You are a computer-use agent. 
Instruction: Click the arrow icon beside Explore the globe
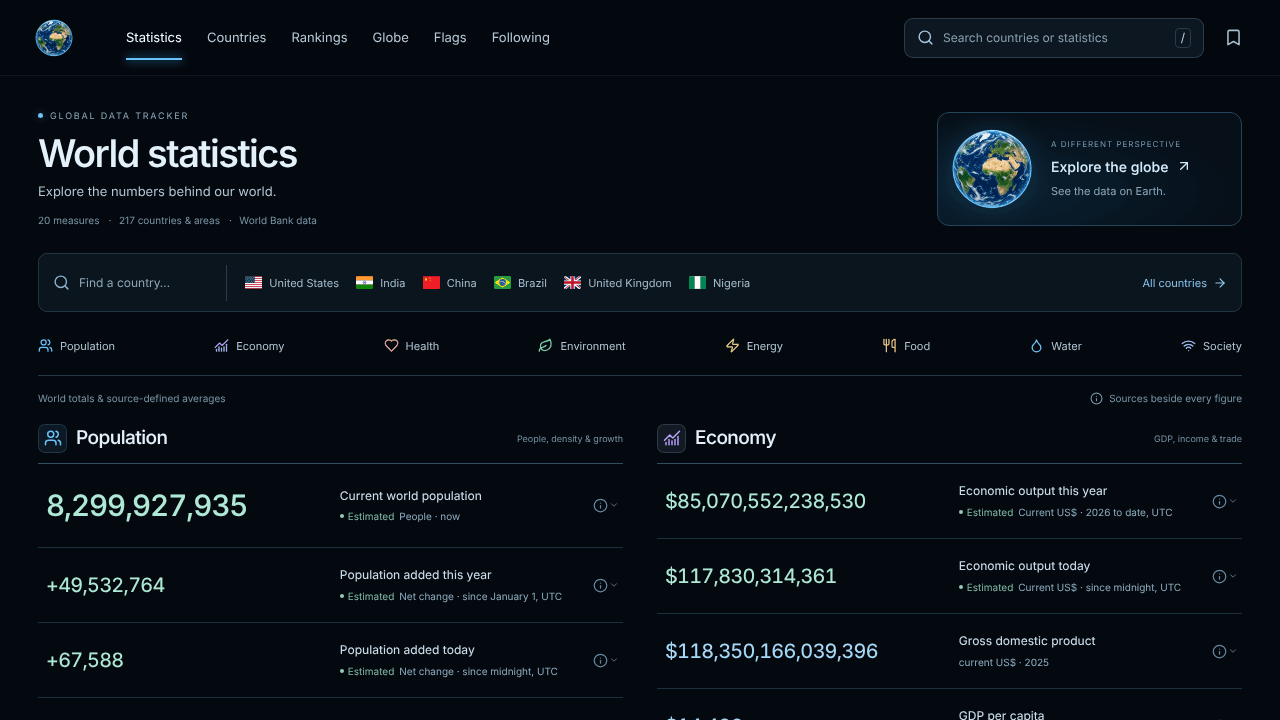pos(1184,167)
